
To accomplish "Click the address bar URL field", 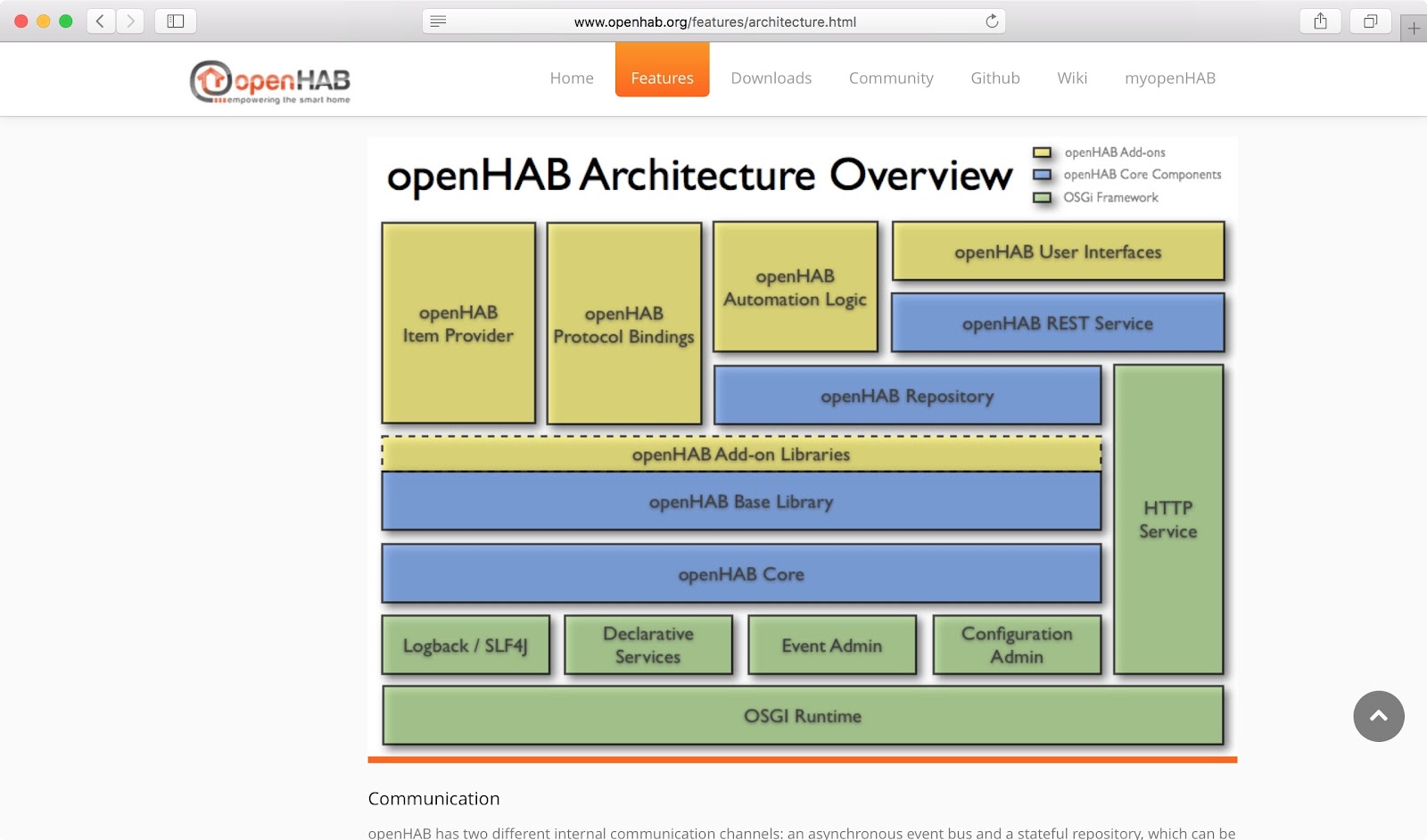I will point(714,21).
